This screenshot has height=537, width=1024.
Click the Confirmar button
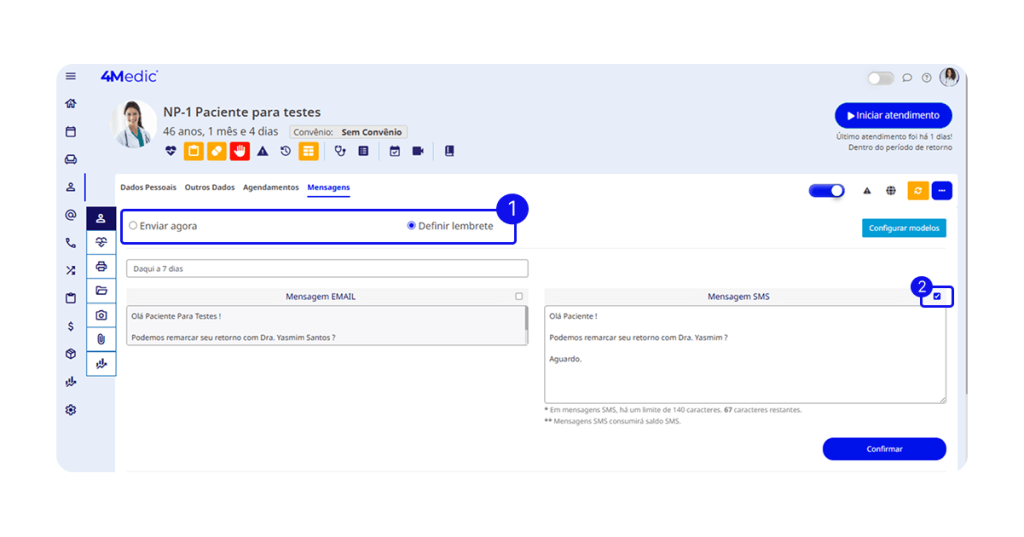(883, 449)
